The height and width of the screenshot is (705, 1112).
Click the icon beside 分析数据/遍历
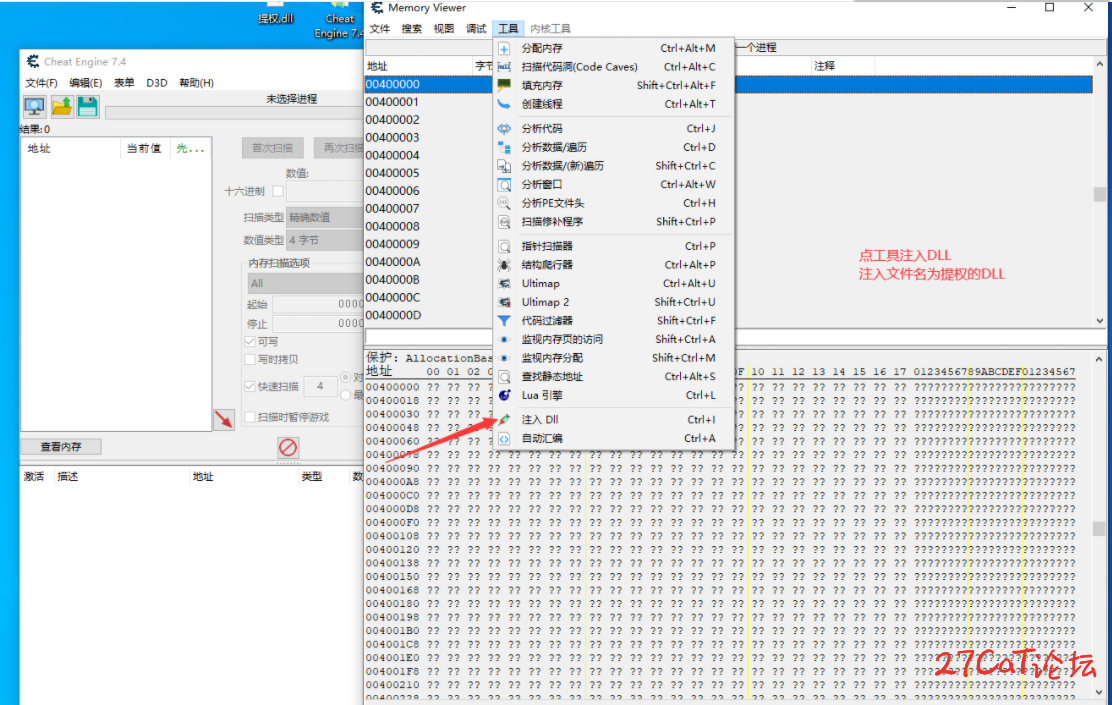(504, 147)
